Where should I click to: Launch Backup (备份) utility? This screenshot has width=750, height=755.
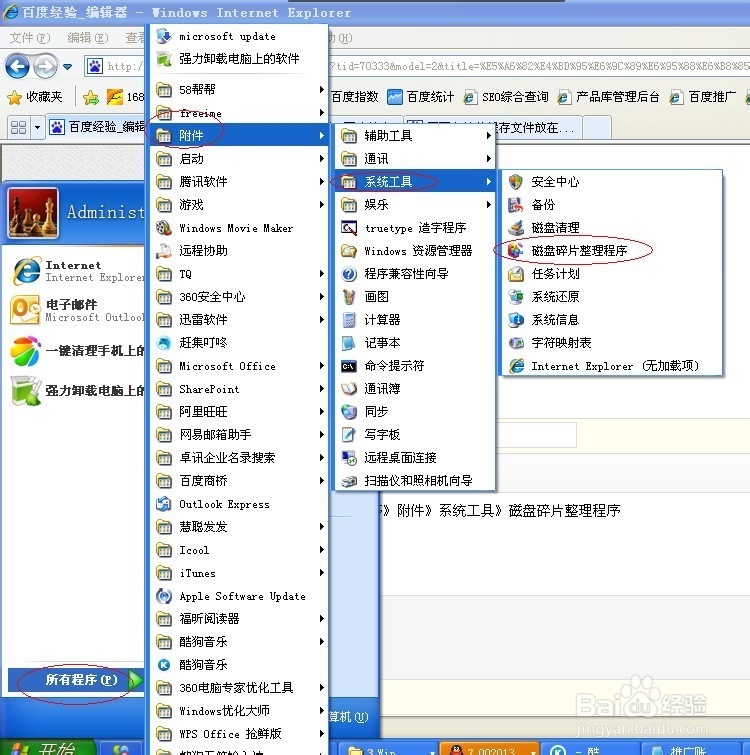(611, 205)
